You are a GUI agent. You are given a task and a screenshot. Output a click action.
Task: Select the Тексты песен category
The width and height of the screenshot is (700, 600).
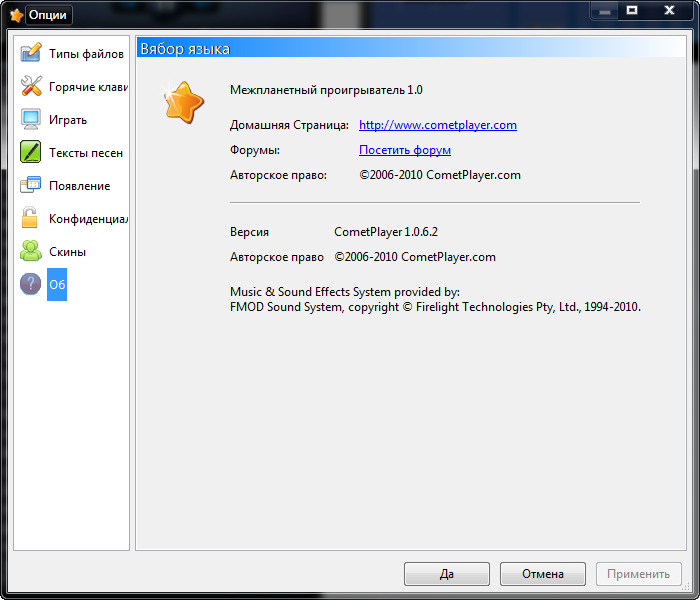click(x=86, y=153)
